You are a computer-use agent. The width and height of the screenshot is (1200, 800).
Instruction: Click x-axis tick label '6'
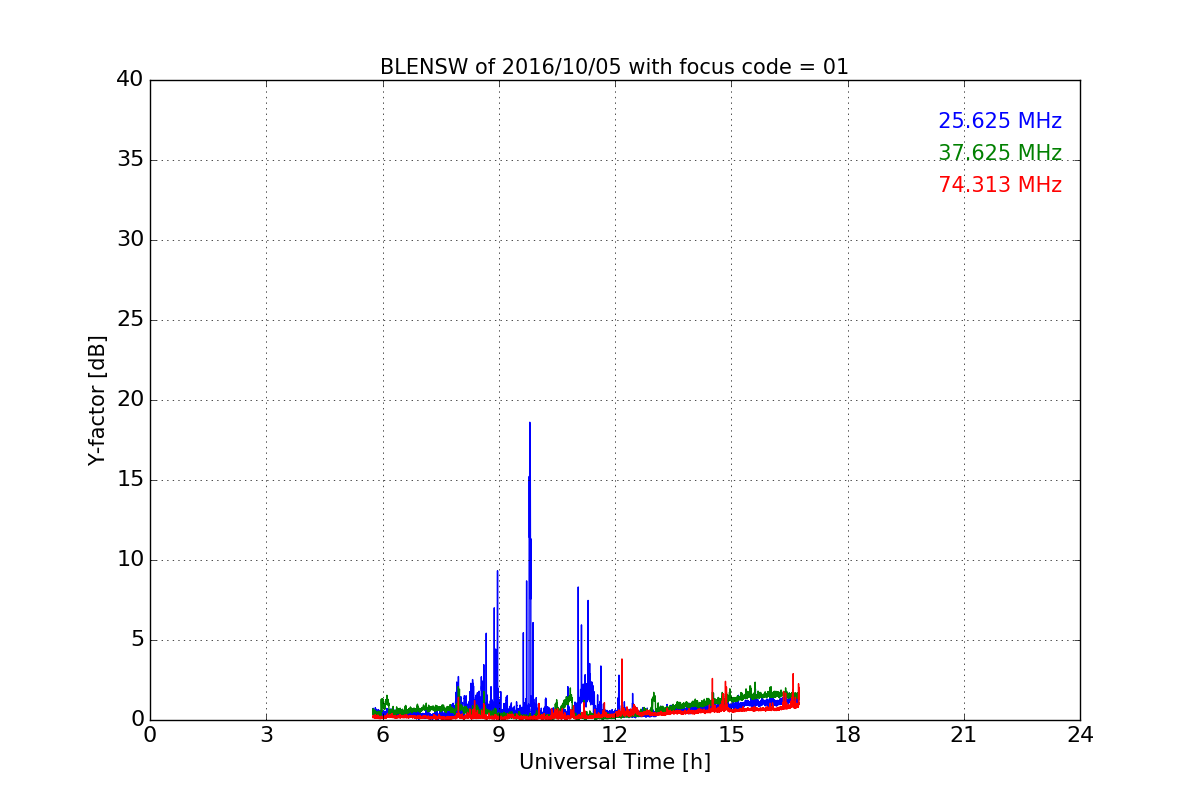click(x=382, y=735)
